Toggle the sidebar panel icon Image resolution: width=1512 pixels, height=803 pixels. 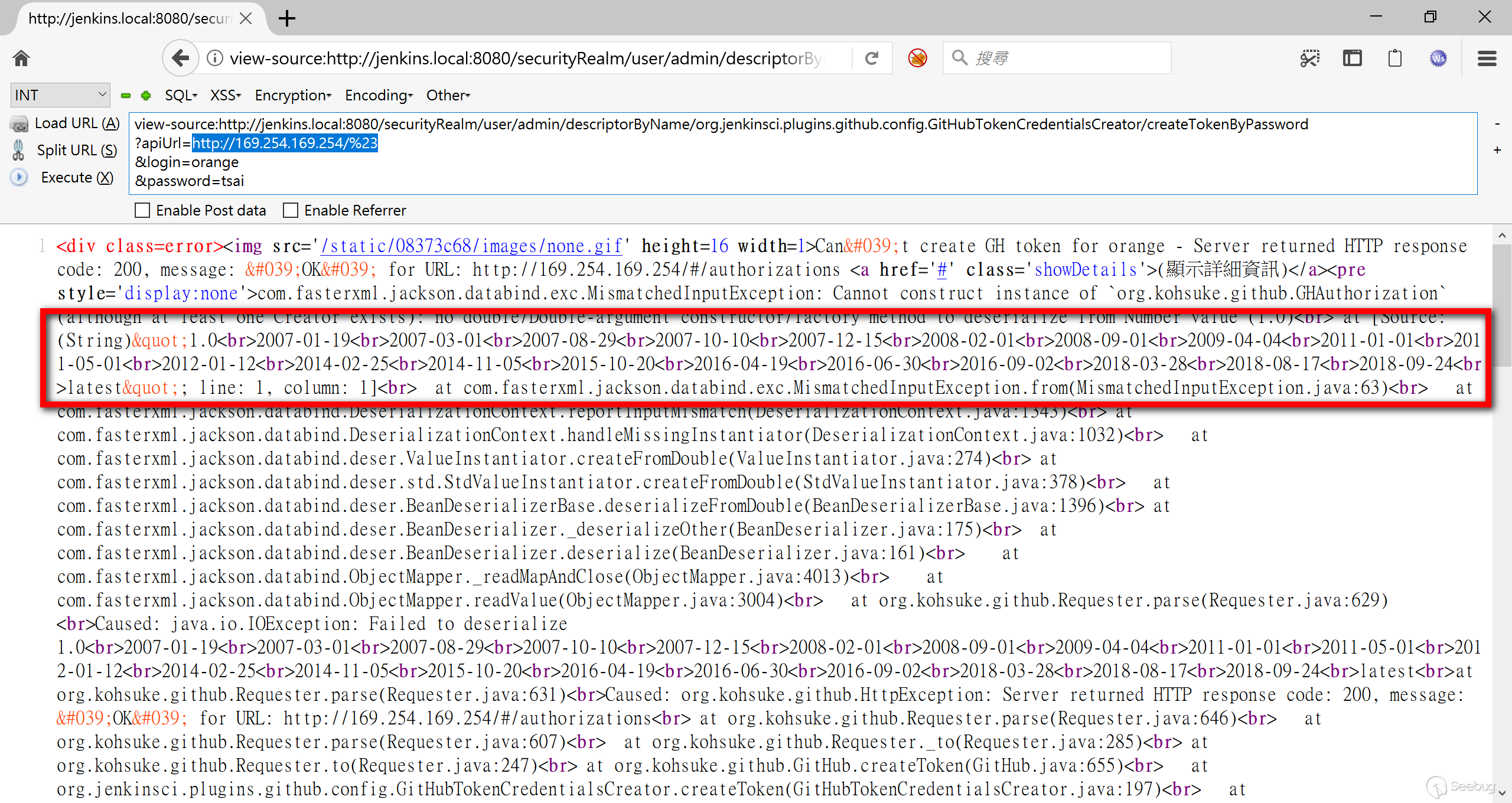pos(1352,58)
